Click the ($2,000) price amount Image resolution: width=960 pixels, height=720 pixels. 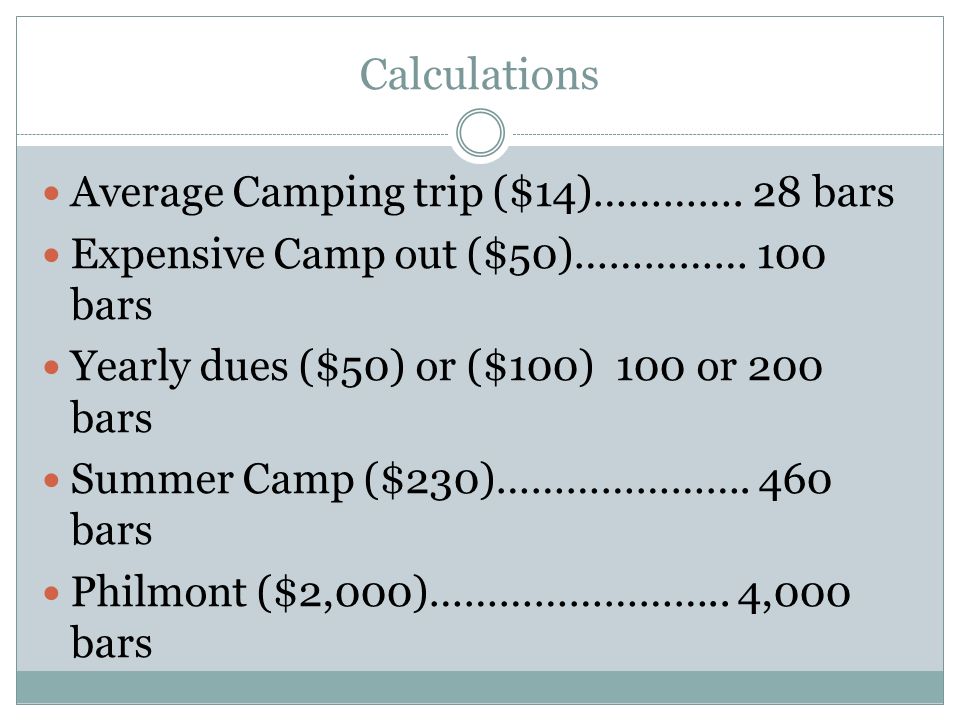click(x=343, y=593)
